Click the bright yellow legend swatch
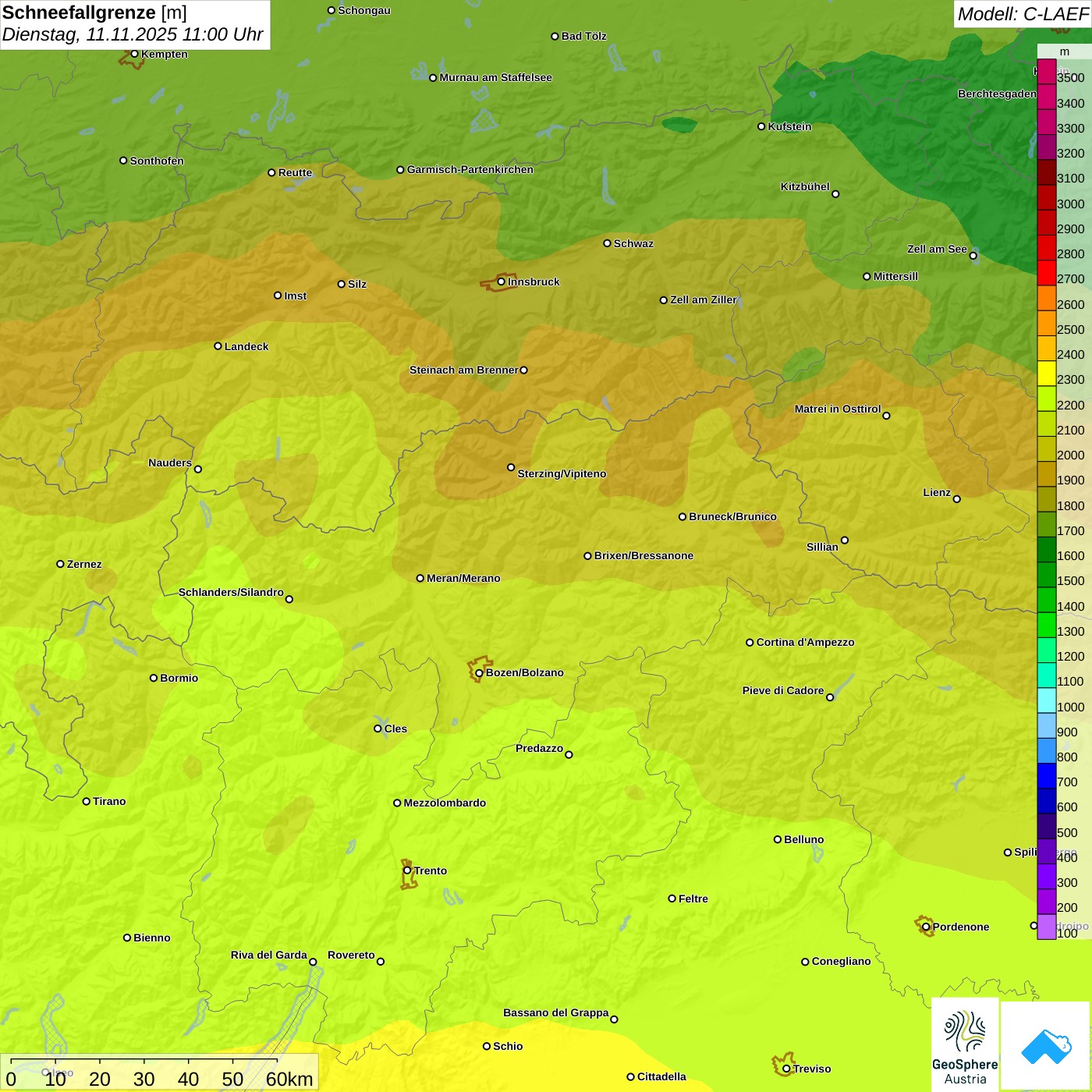 tap(1046, 374)
